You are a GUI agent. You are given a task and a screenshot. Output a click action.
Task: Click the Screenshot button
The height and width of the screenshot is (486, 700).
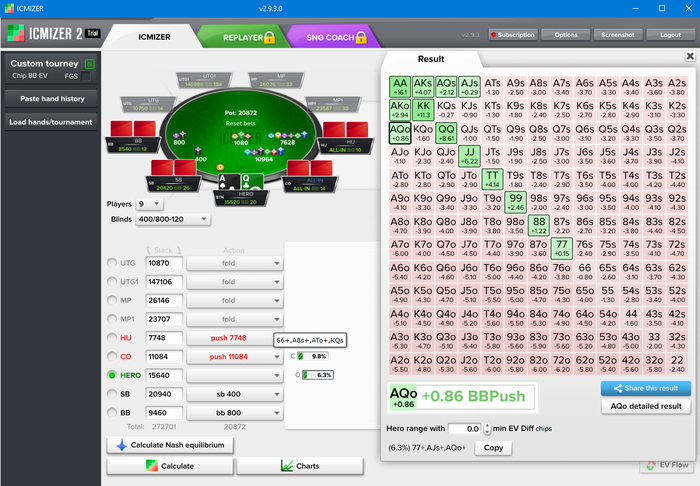pyautogui.click(x=618, y=35)
